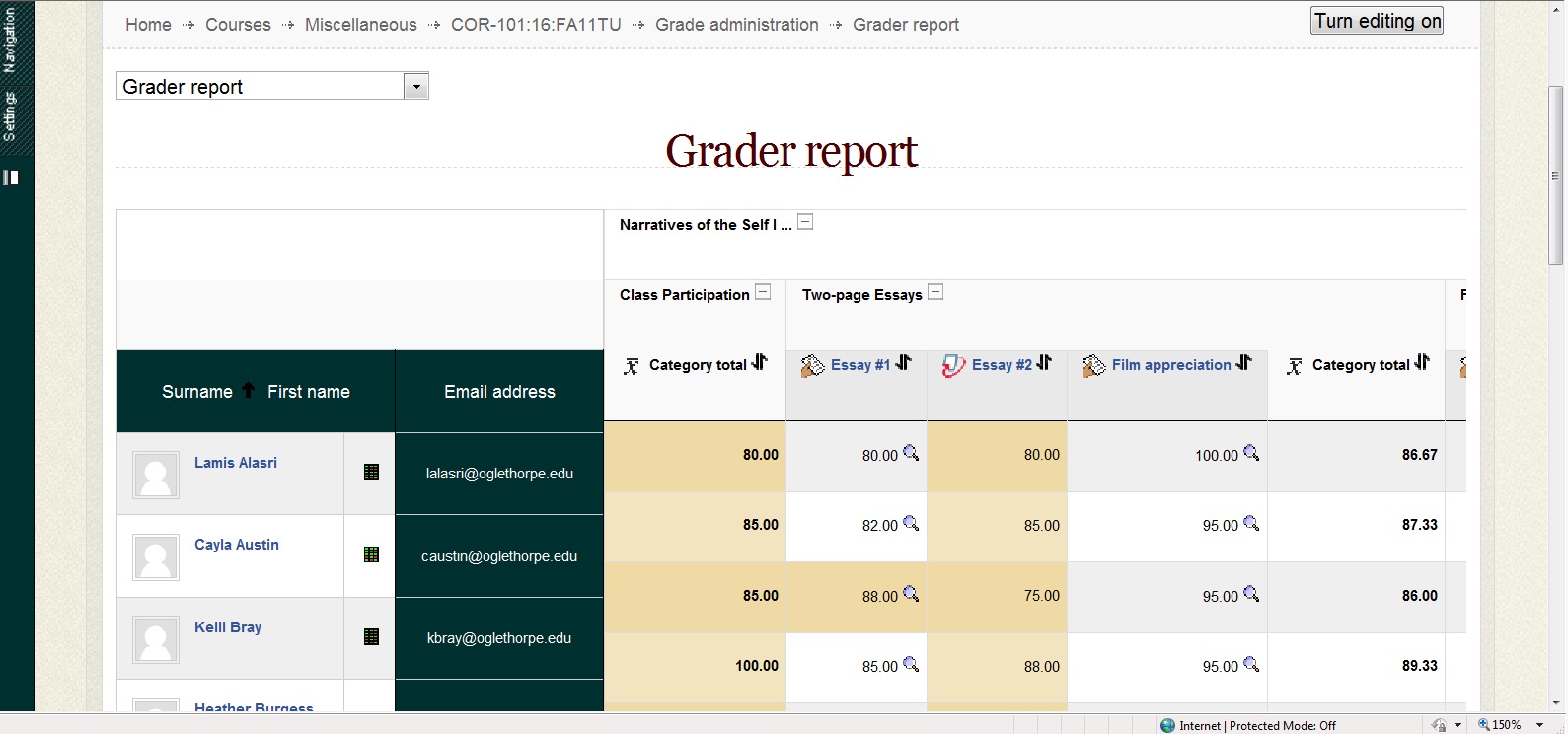Sort by Class Participation category total arrows
This screenshot has width=1568, height=734.
[x=759, y=362]
